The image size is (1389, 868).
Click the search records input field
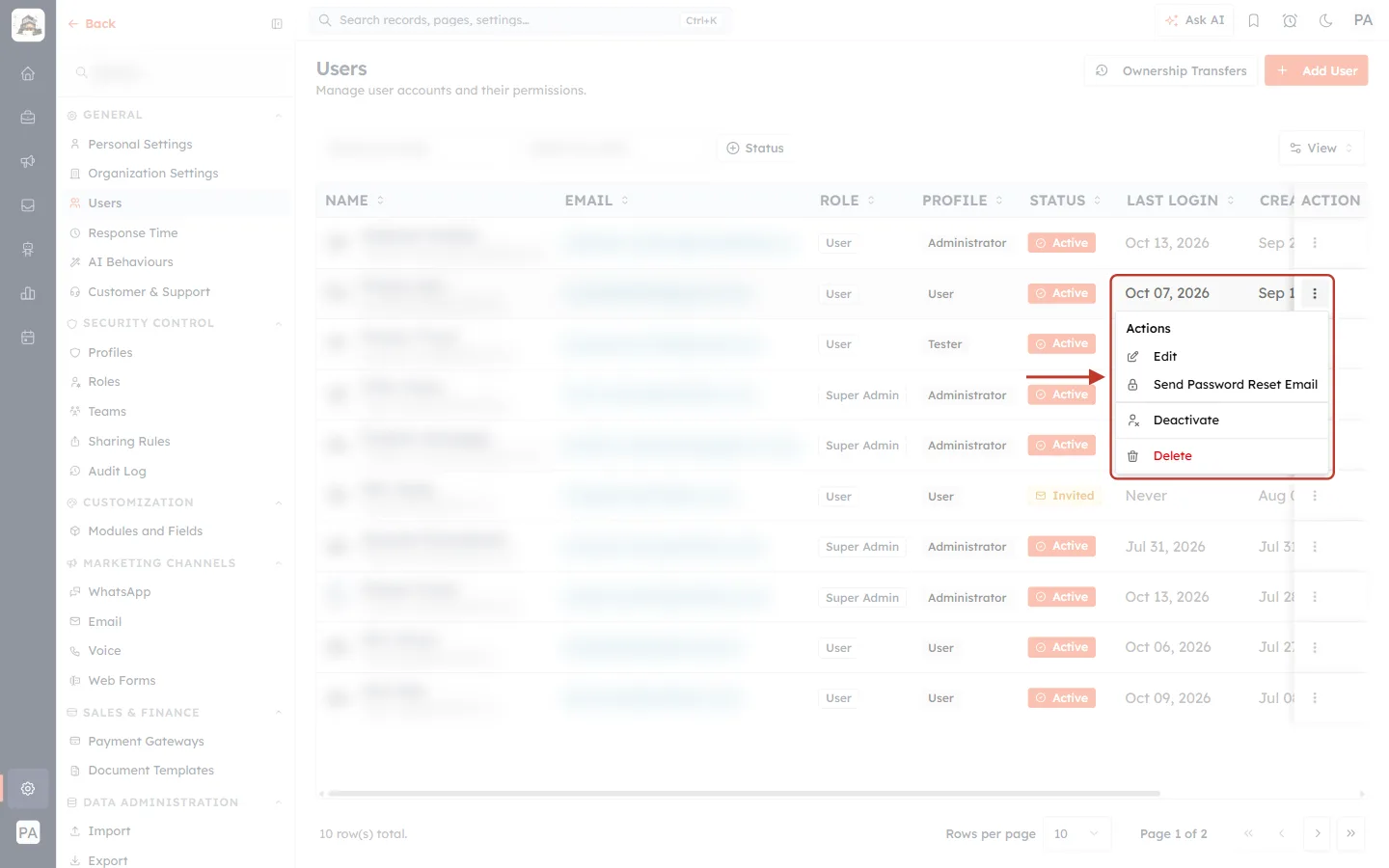[x=520, y=20]
